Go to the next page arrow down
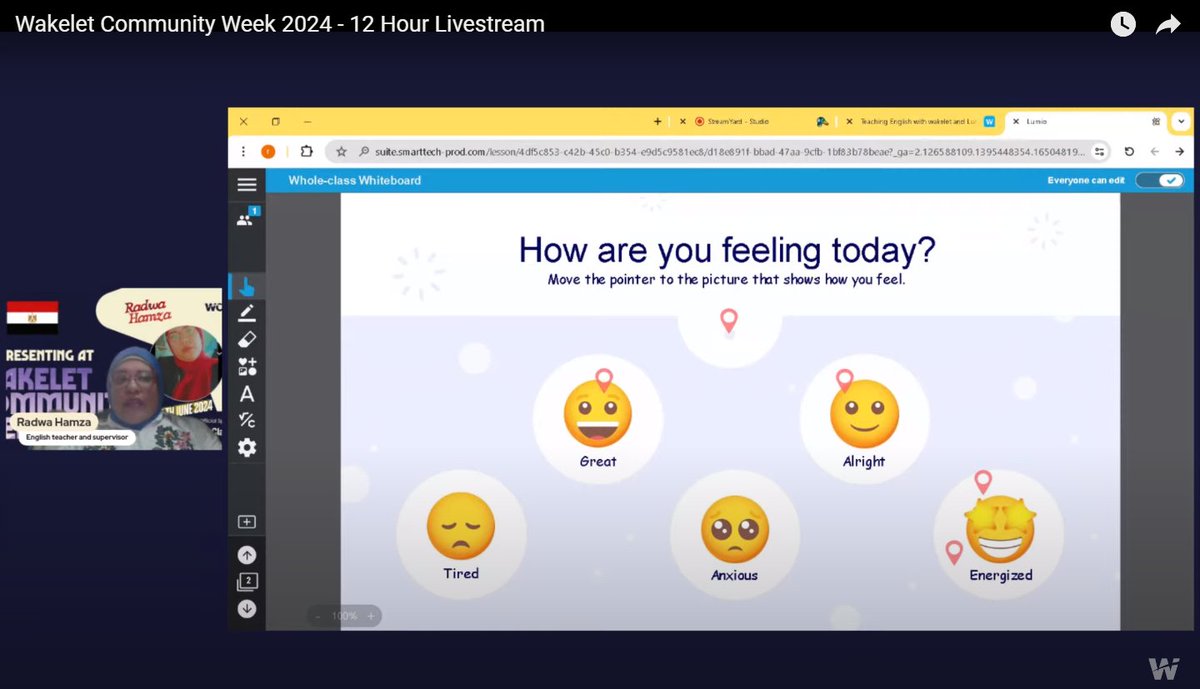 coord(247,609)
